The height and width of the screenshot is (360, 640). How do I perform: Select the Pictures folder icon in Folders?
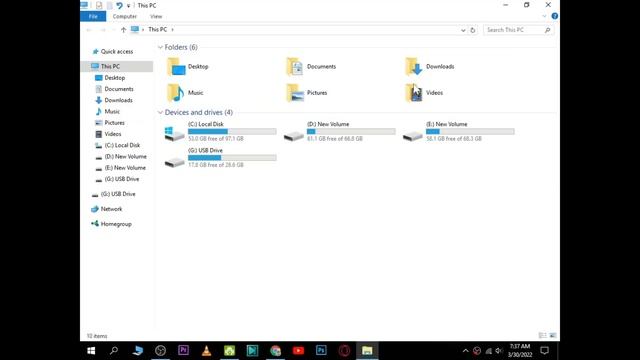click(x=295, y=93)
